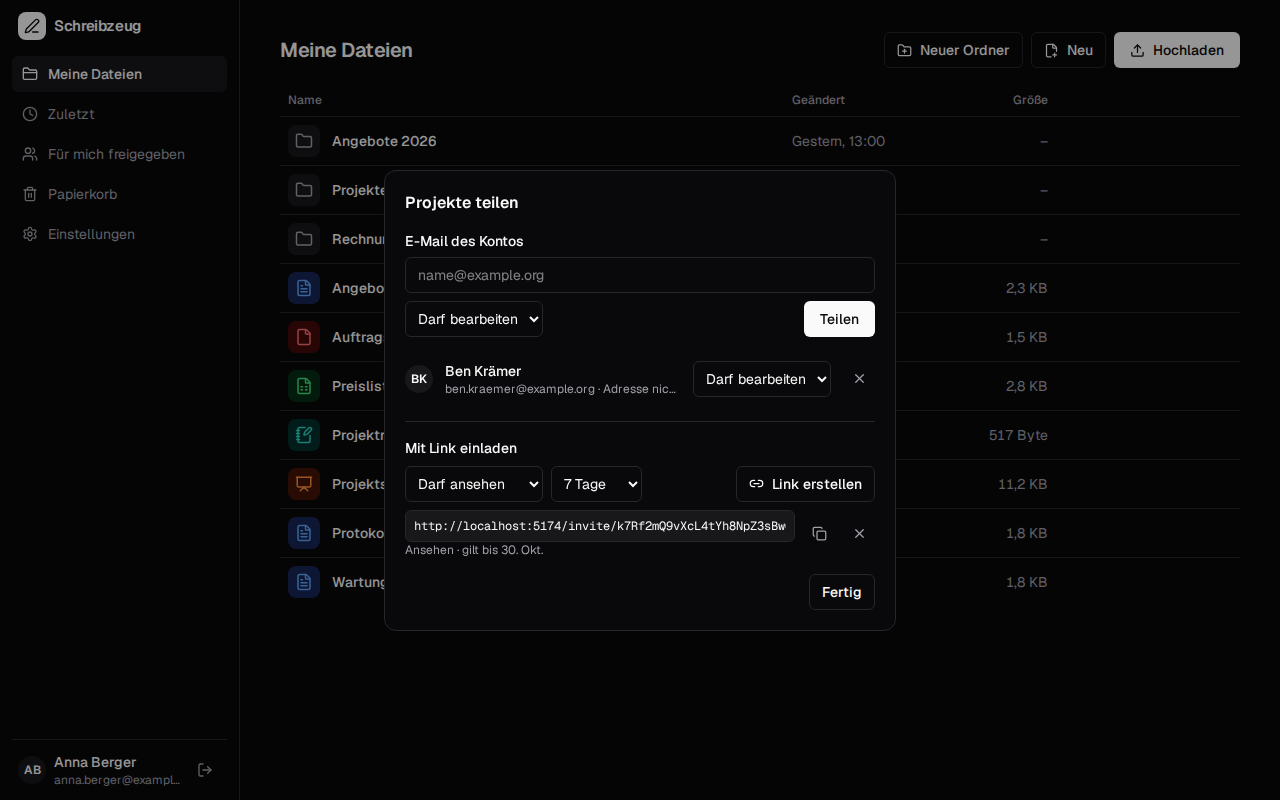Click the orange presentation icon of Projekts file
The height and width of the screenshot is (800, 1280).
(x=304, y=484)
